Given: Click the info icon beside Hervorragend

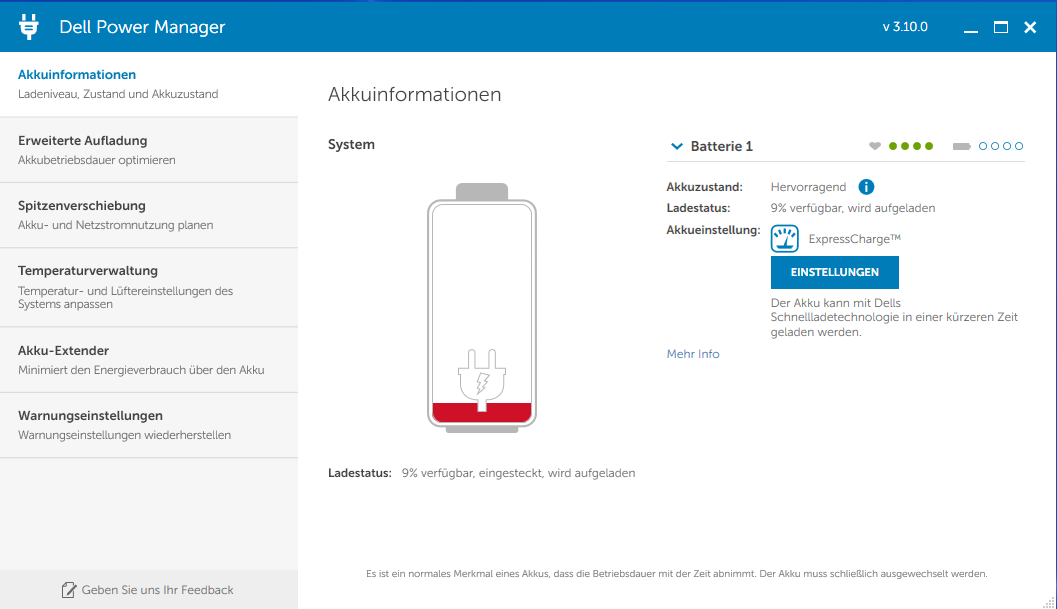Looking at the screenshot, I should click(866, 187).
